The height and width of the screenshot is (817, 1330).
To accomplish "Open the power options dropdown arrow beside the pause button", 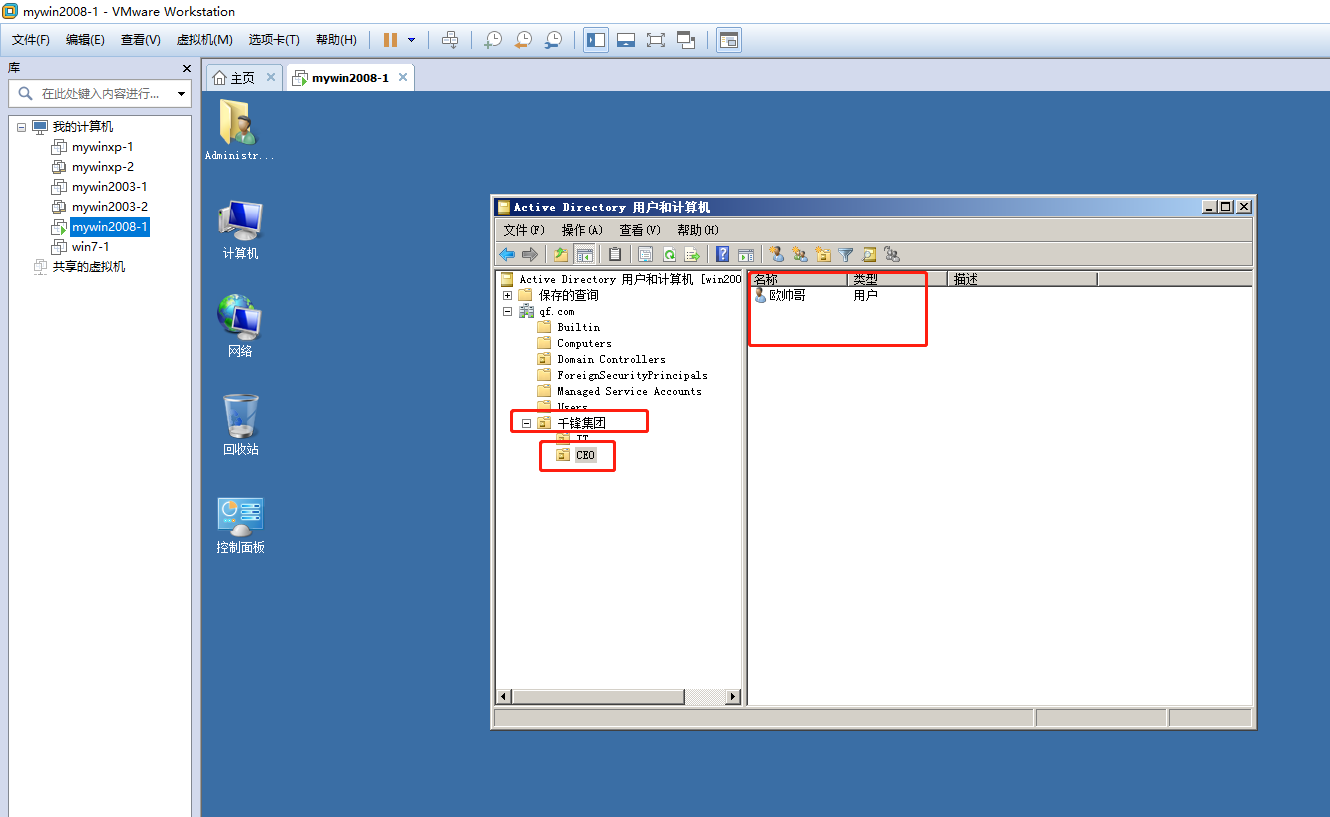I will (x=411, y=40).
